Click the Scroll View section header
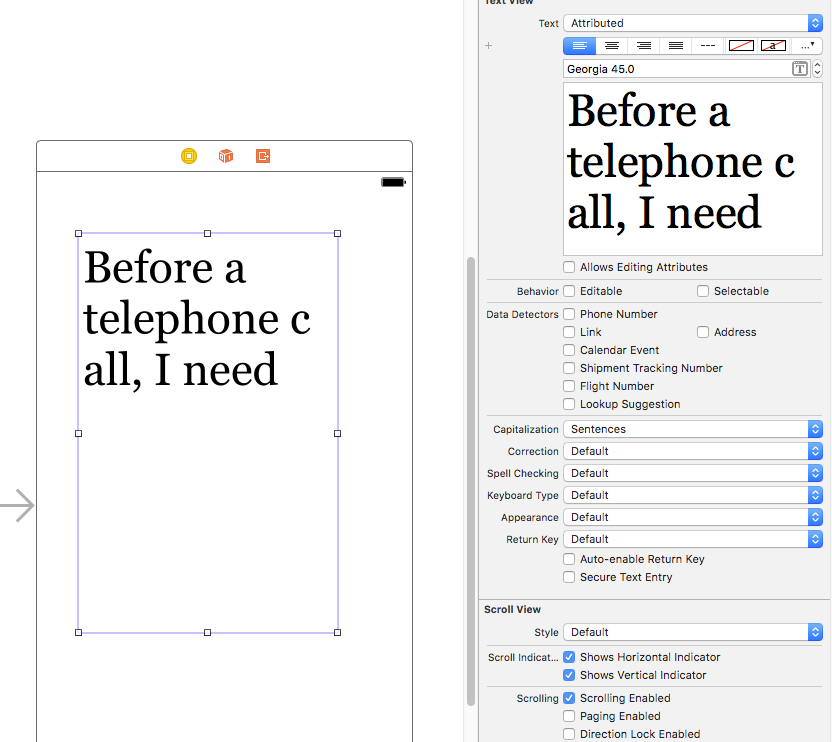 (x=513, y=609)
